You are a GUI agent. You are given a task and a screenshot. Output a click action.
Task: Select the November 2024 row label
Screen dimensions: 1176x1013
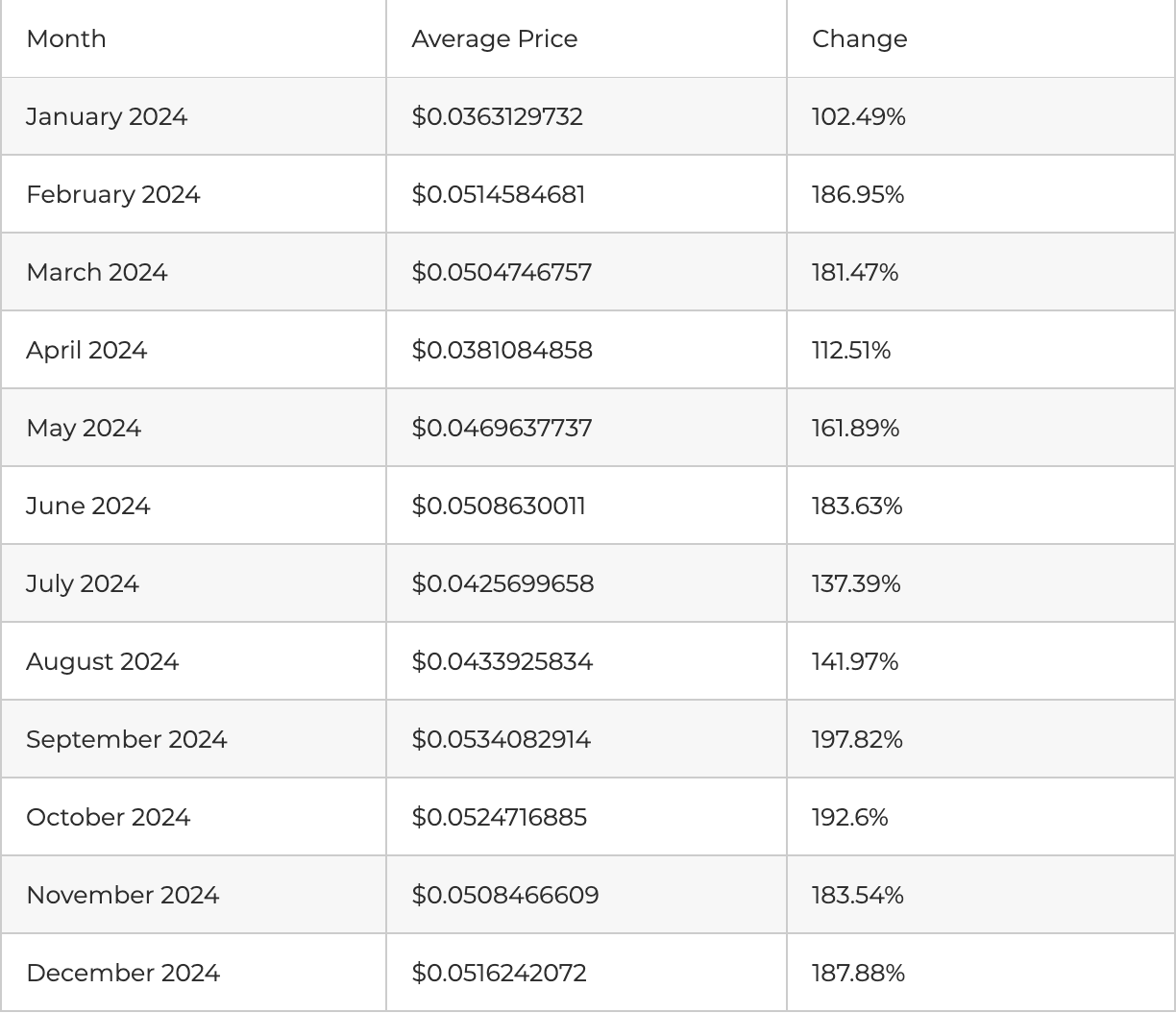point(123,895)
